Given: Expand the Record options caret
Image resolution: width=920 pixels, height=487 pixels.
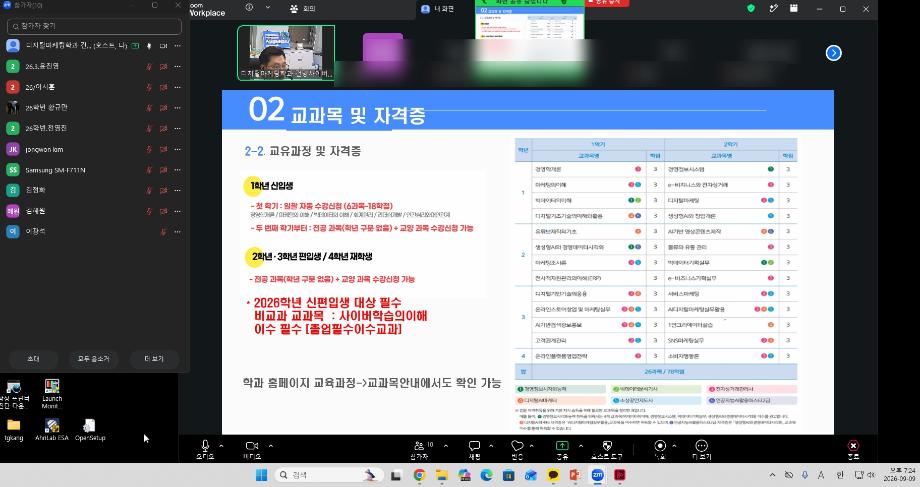Looking at the screenshot, I should point(674,446).
